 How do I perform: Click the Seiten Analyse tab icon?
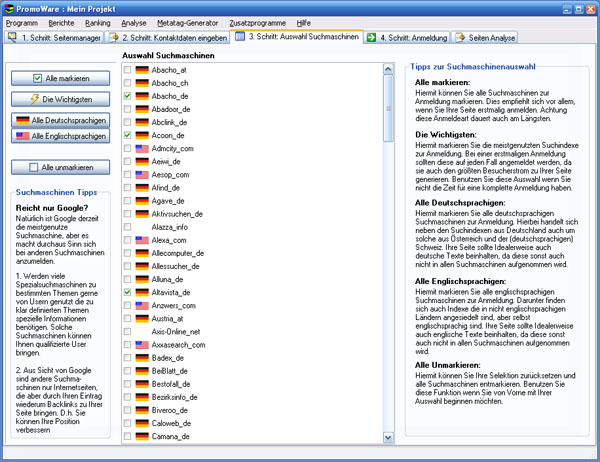click(460, 38)
